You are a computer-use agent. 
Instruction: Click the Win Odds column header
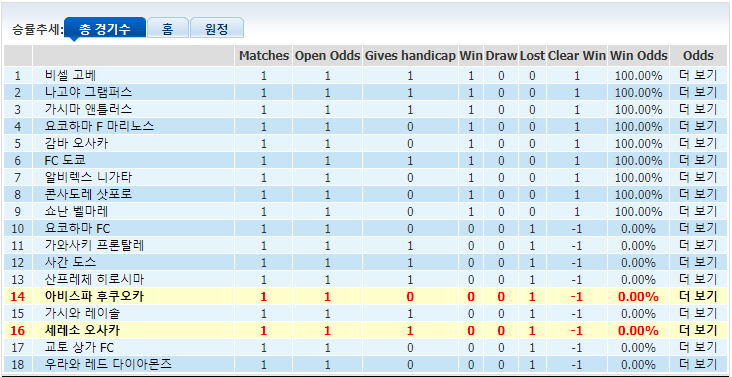click(x=639, y=56)
